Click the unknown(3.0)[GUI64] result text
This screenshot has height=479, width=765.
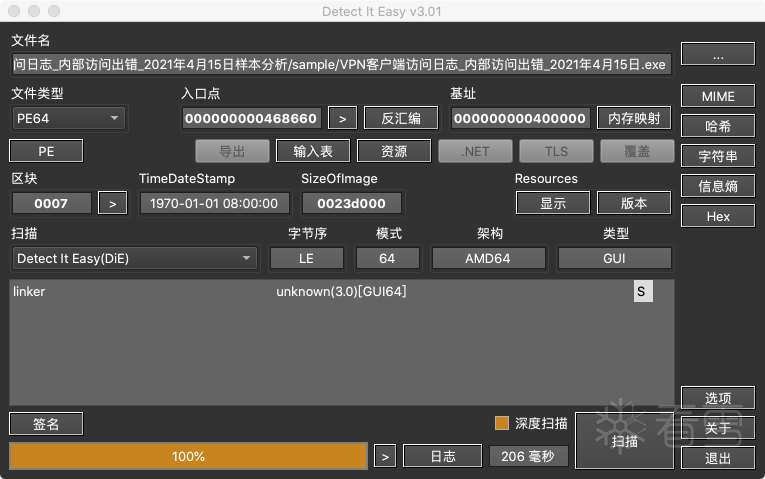coord(341,291)
